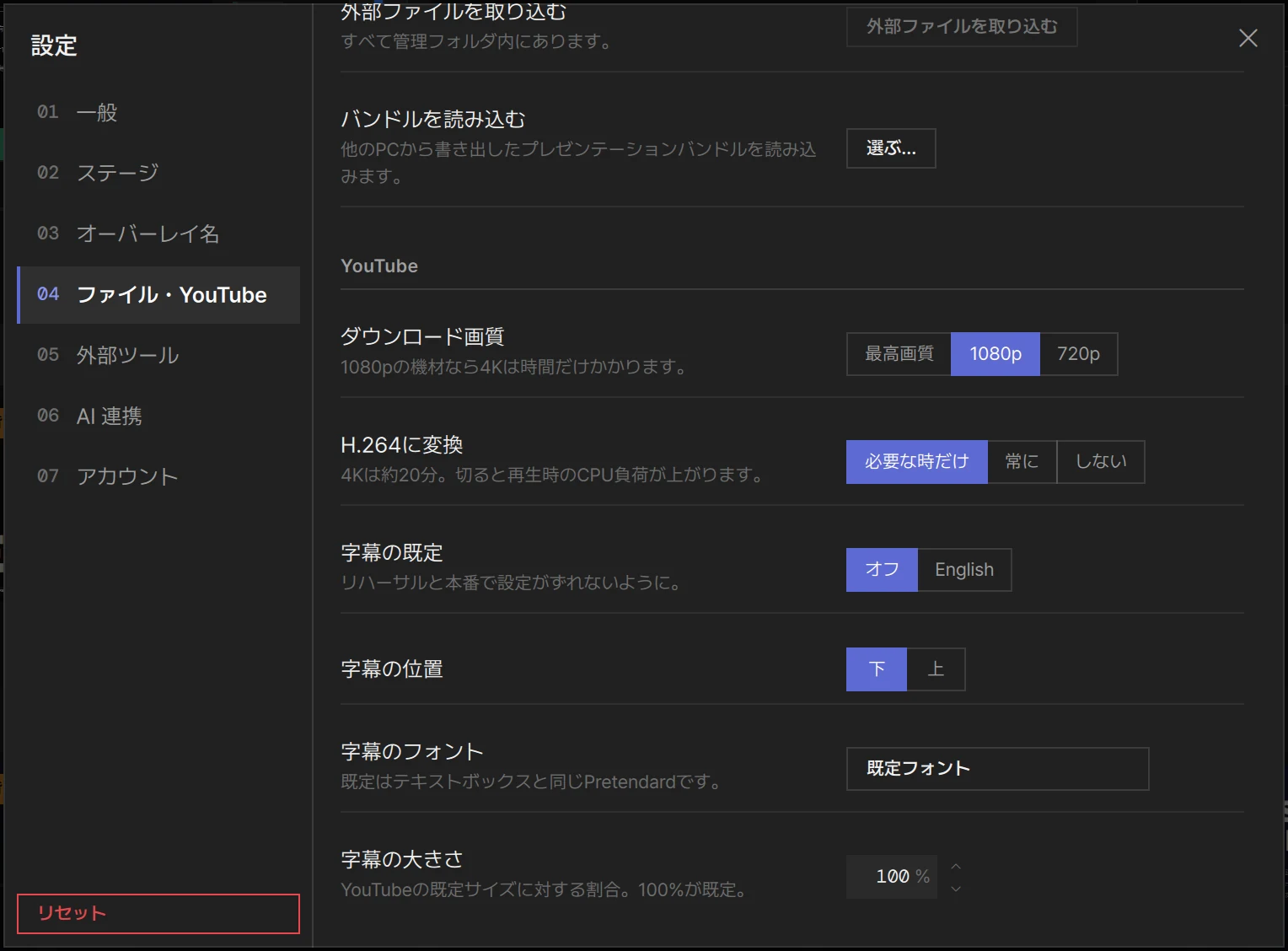
Task: Open the 外部ツール settings section
Action: click(158, 355)
